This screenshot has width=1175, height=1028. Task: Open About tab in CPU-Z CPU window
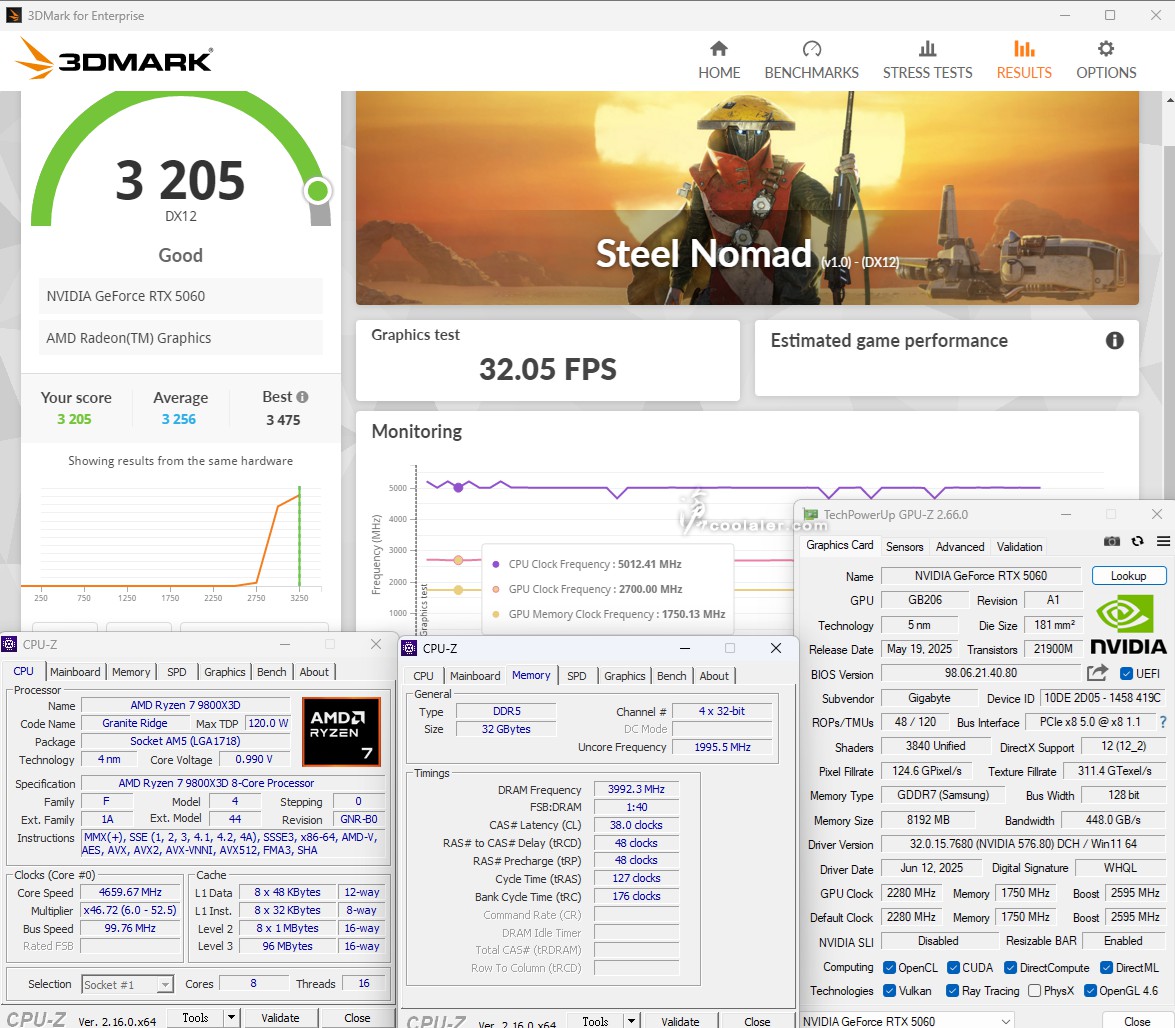coord(314,672)
